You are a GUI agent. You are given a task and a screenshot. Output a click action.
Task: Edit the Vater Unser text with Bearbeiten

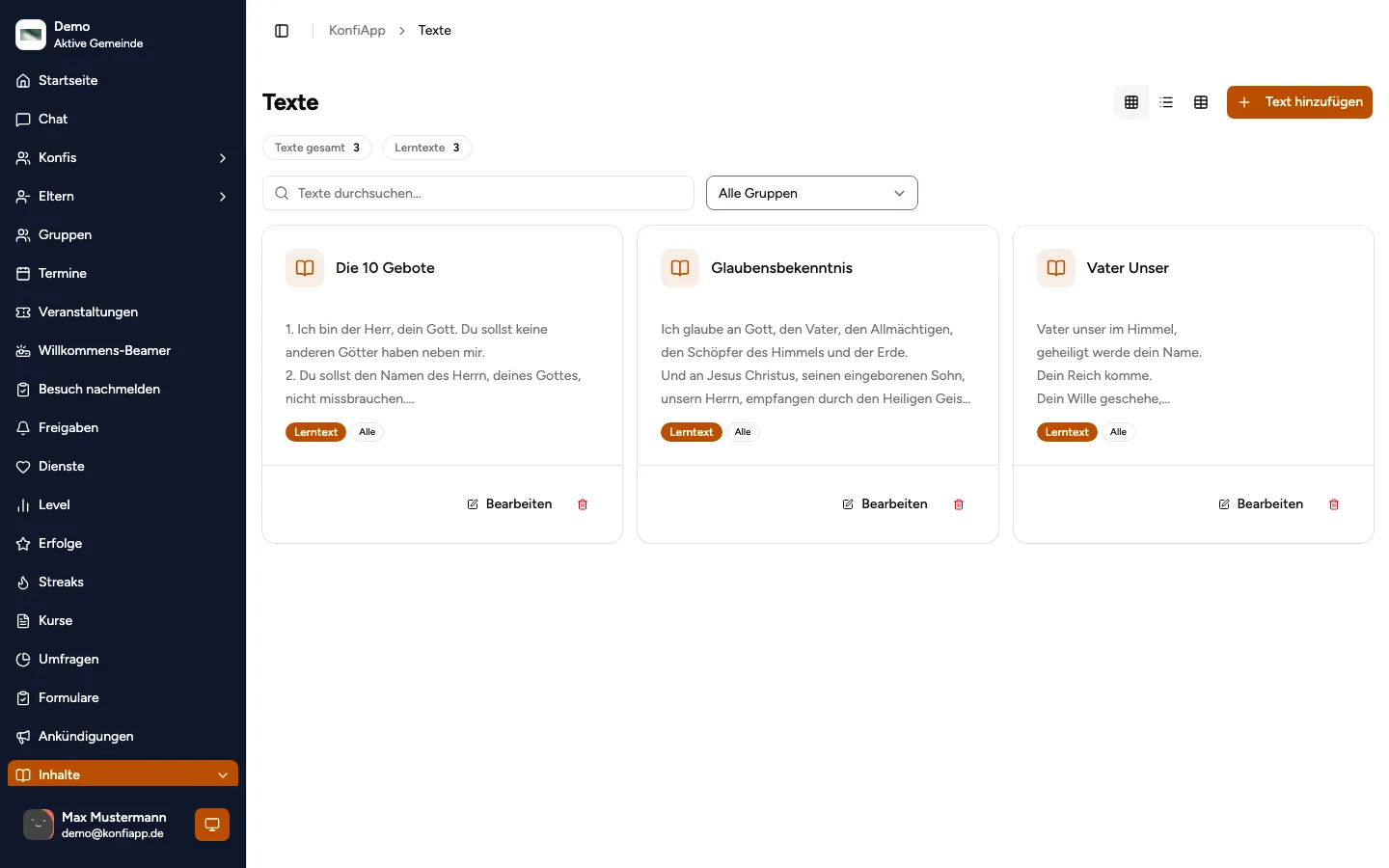coord(1261,504)
